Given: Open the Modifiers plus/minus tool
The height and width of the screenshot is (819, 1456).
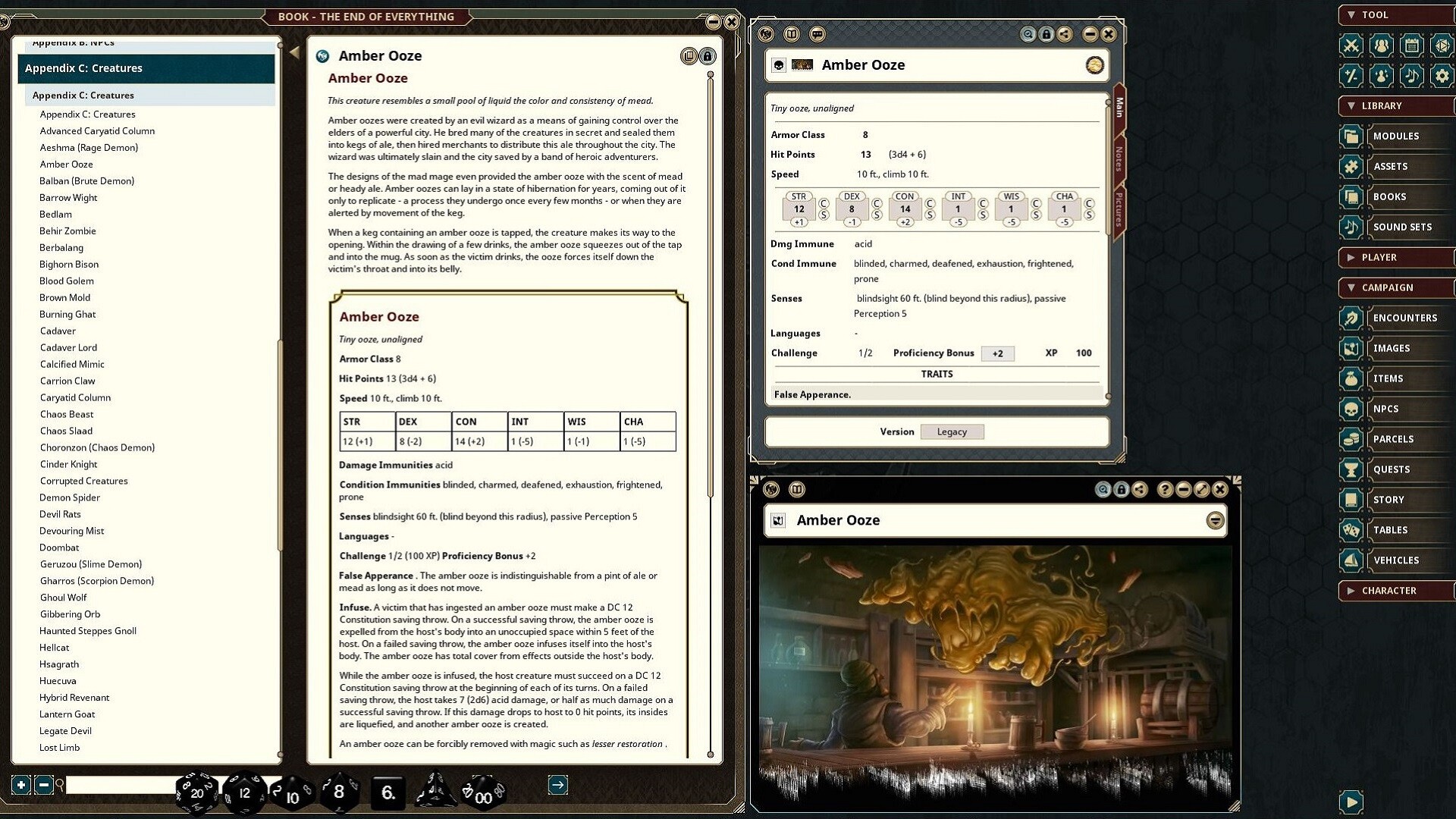Looking at the screenshot, I should [x=1351, y=76].
